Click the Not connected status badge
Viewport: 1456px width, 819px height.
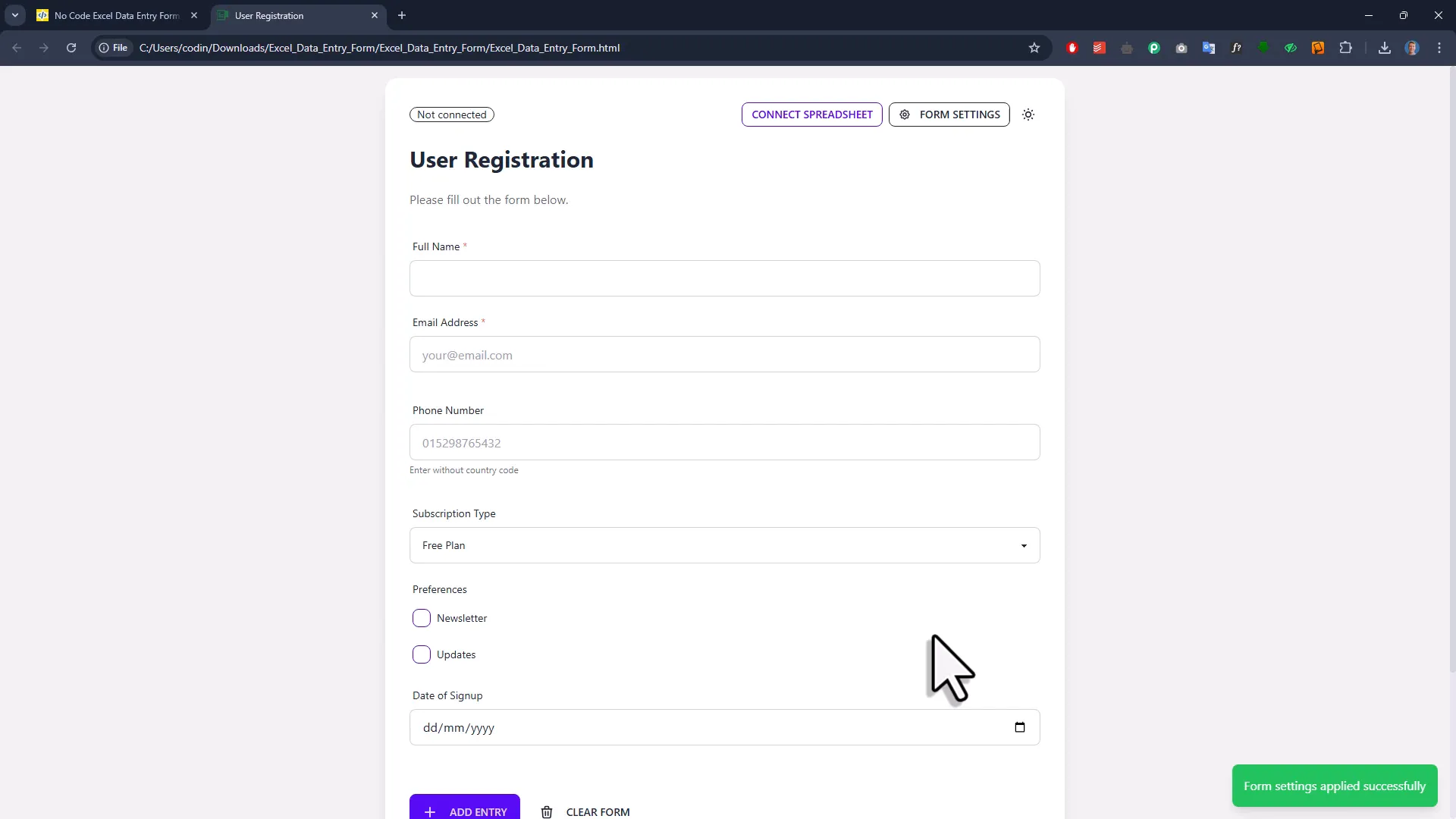pos(451,114)
